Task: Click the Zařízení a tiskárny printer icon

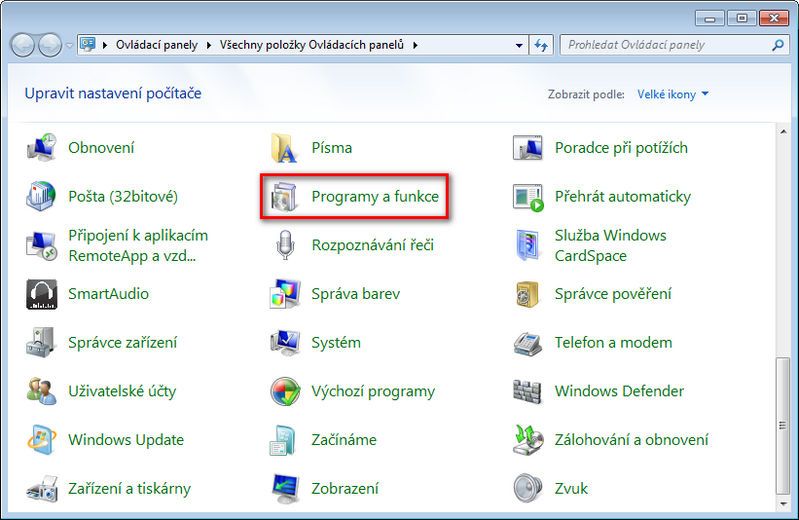Action: 41,489
